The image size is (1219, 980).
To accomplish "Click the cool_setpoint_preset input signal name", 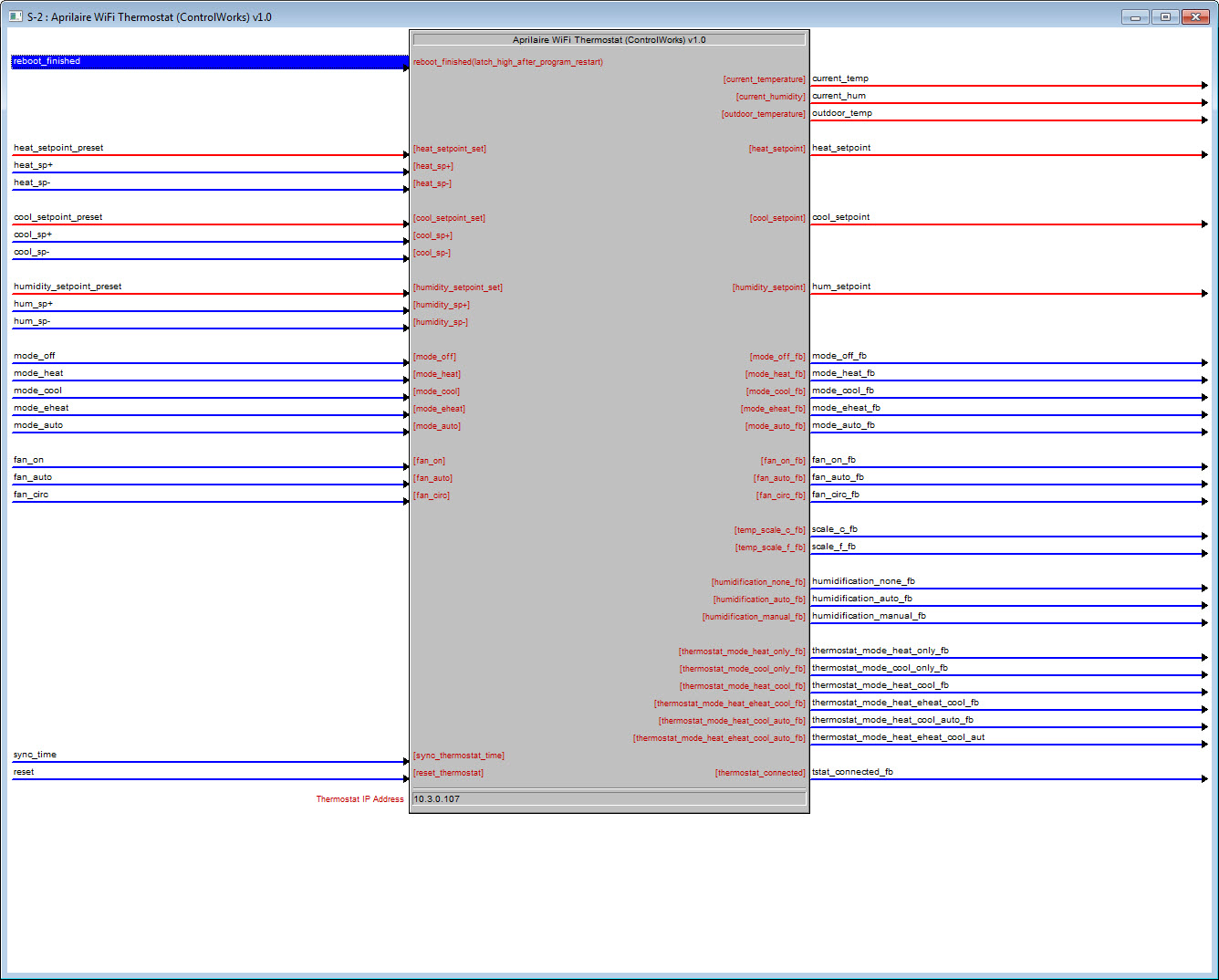I will click(58, 217).
